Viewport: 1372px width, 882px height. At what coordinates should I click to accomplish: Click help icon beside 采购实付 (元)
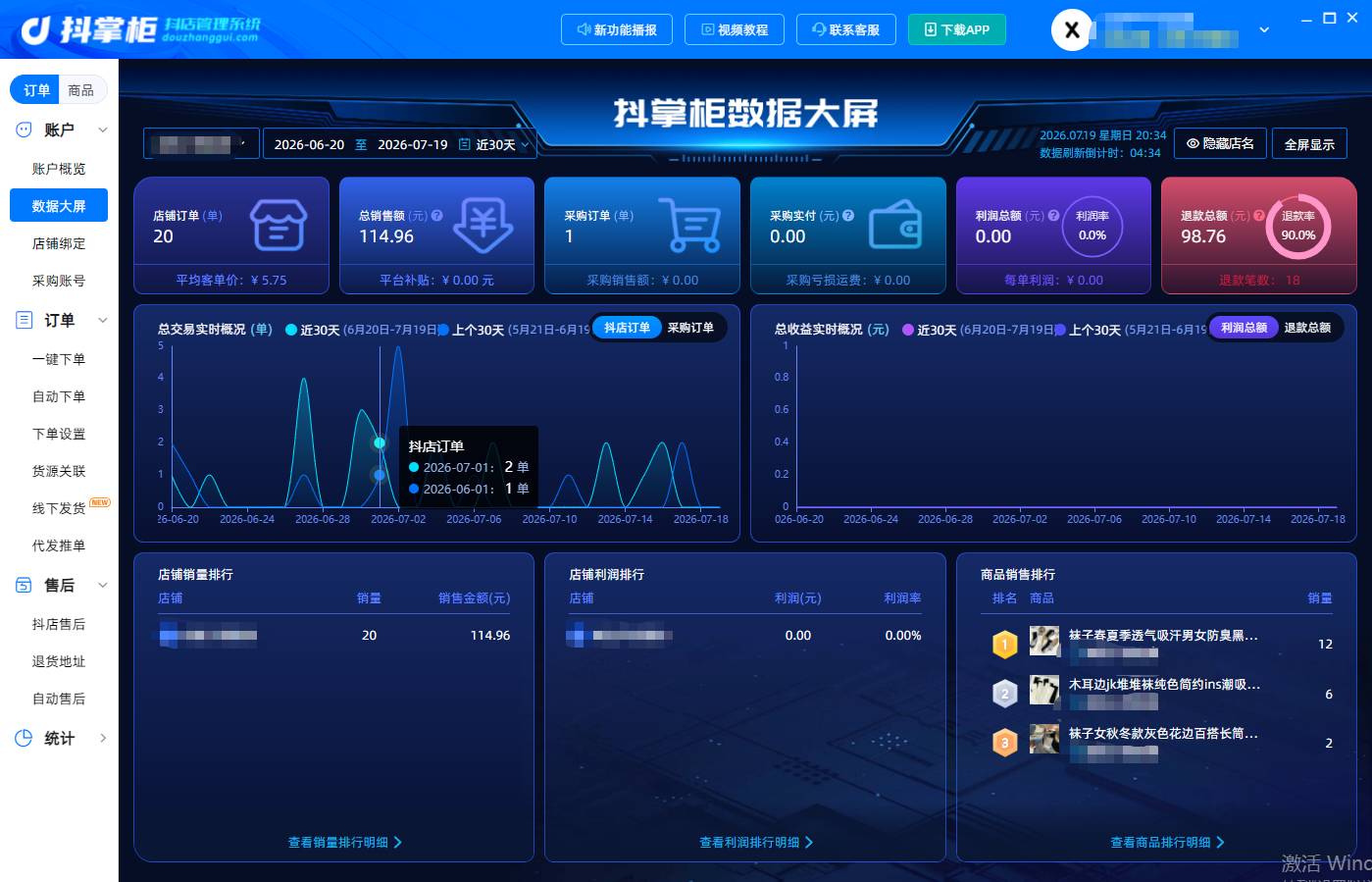click(x=848, y=216)
